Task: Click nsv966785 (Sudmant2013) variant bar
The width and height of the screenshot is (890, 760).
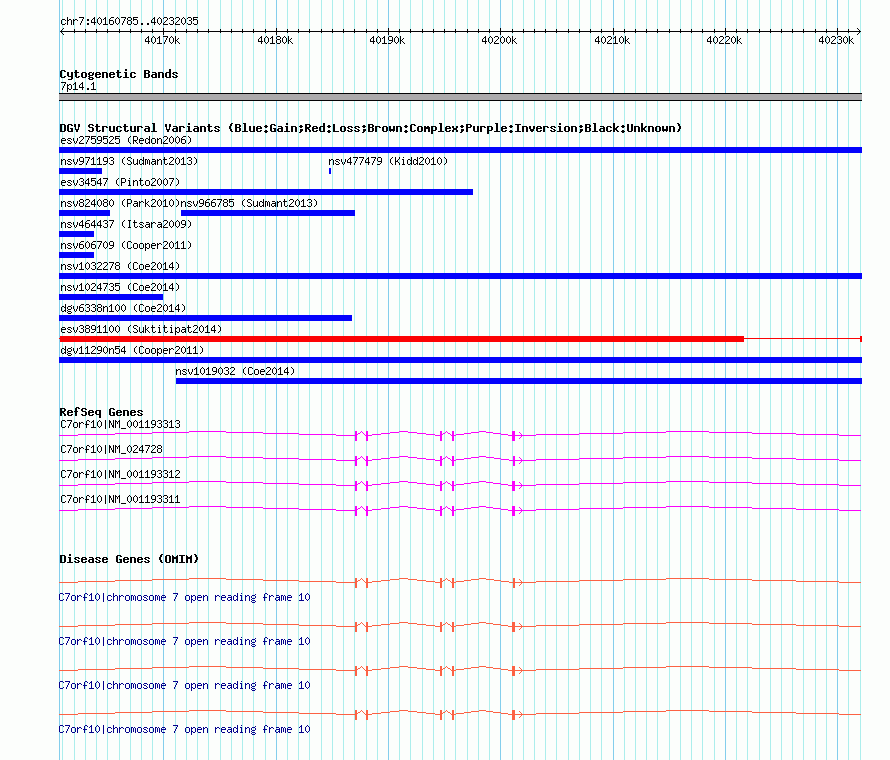Action: pos(268,213)
